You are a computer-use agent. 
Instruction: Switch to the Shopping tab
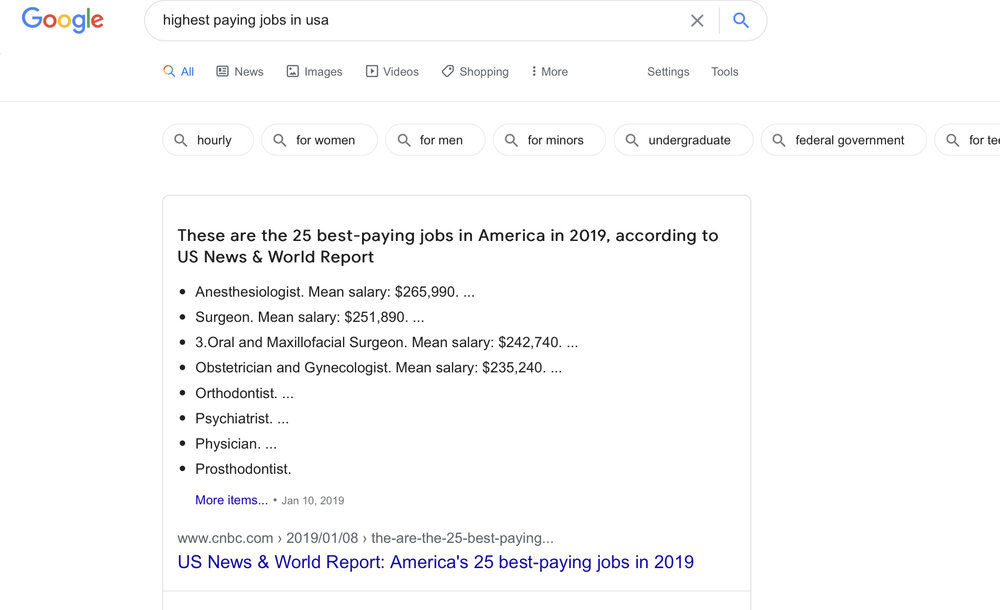tap(475, 71)
